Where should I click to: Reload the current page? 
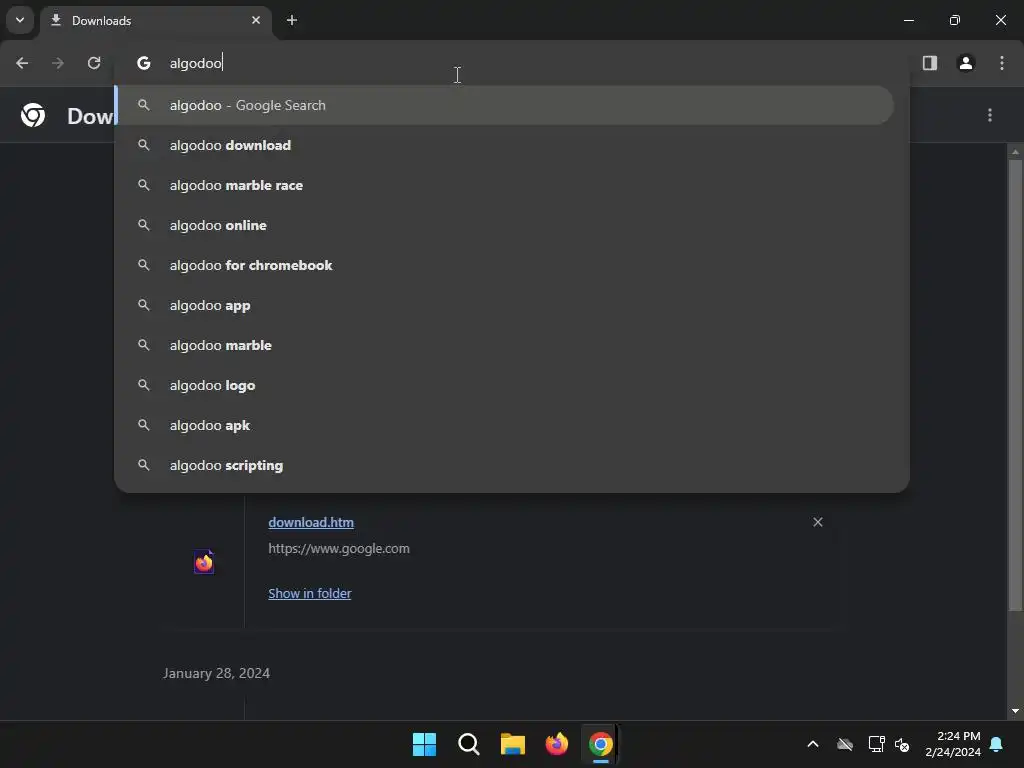94,63
